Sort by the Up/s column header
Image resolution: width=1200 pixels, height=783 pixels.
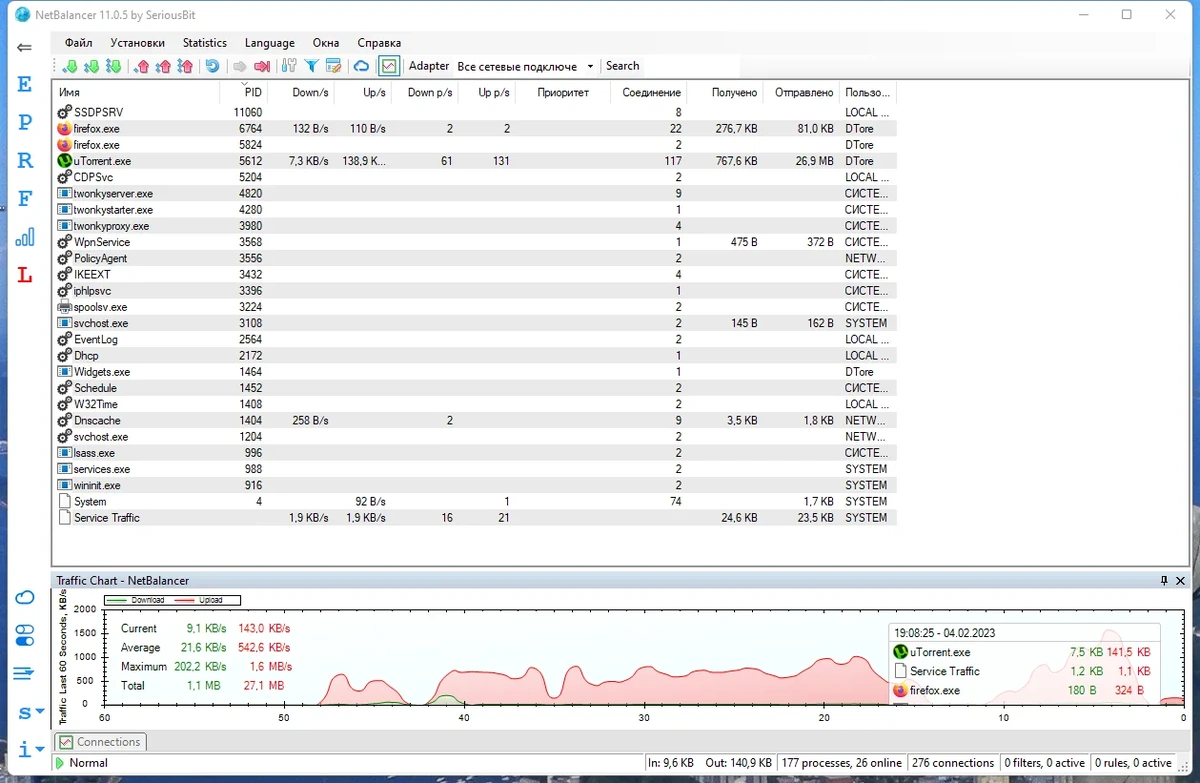click(362, 92)
